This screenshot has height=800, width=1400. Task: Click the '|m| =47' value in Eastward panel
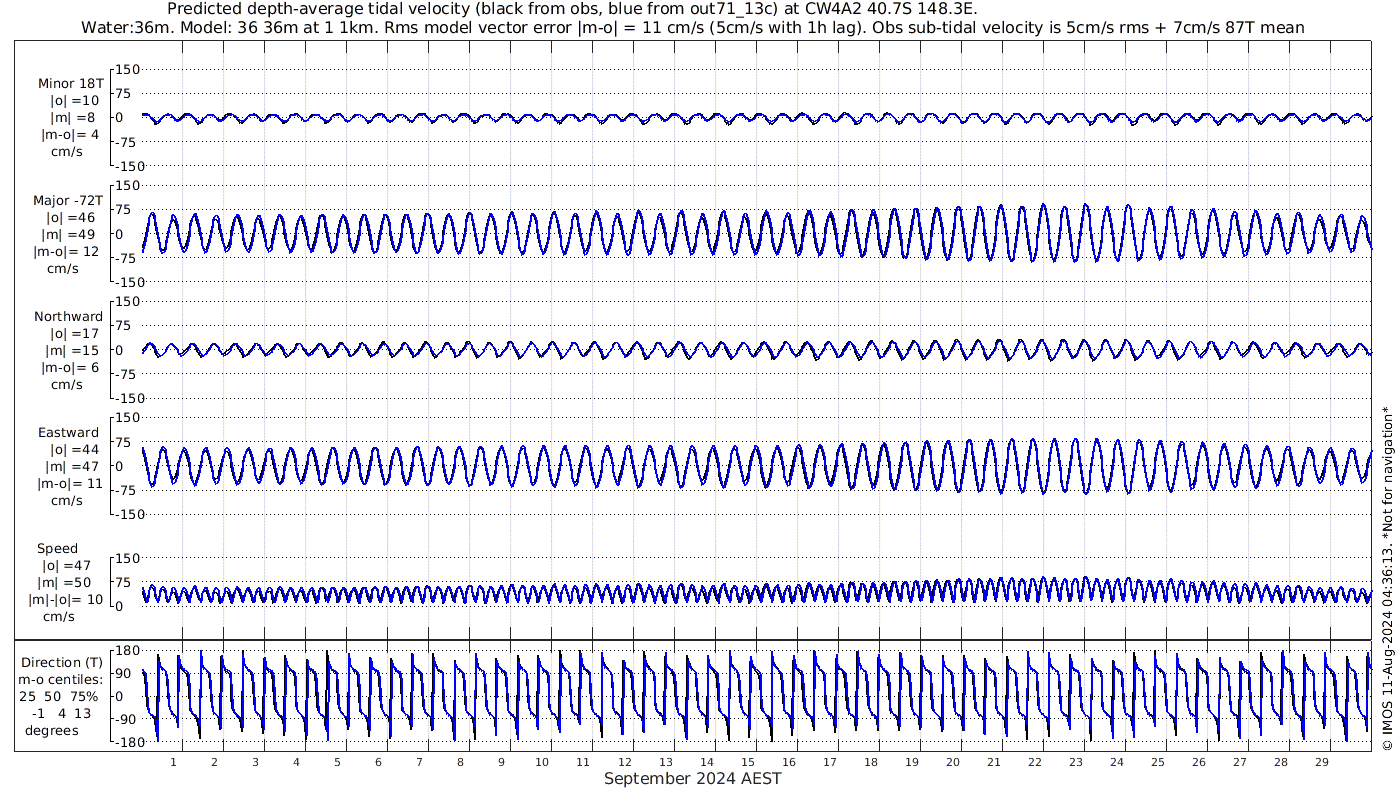tap(74, 466)
